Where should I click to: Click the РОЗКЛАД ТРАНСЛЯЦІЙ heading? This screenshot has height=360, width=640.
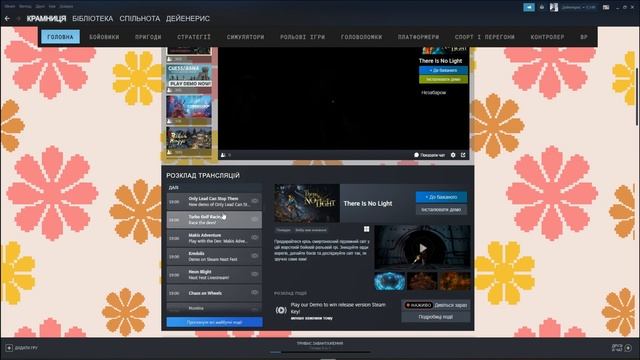click(203, 176)
